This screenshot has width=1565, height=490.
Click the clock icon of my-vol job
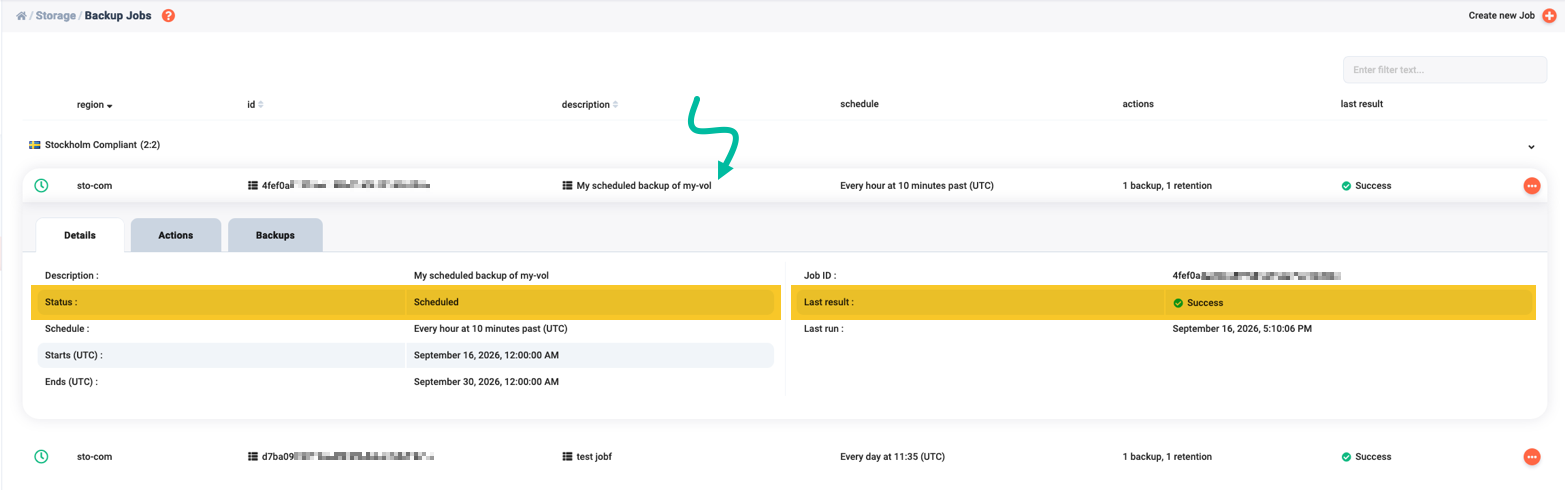point(41,186)
